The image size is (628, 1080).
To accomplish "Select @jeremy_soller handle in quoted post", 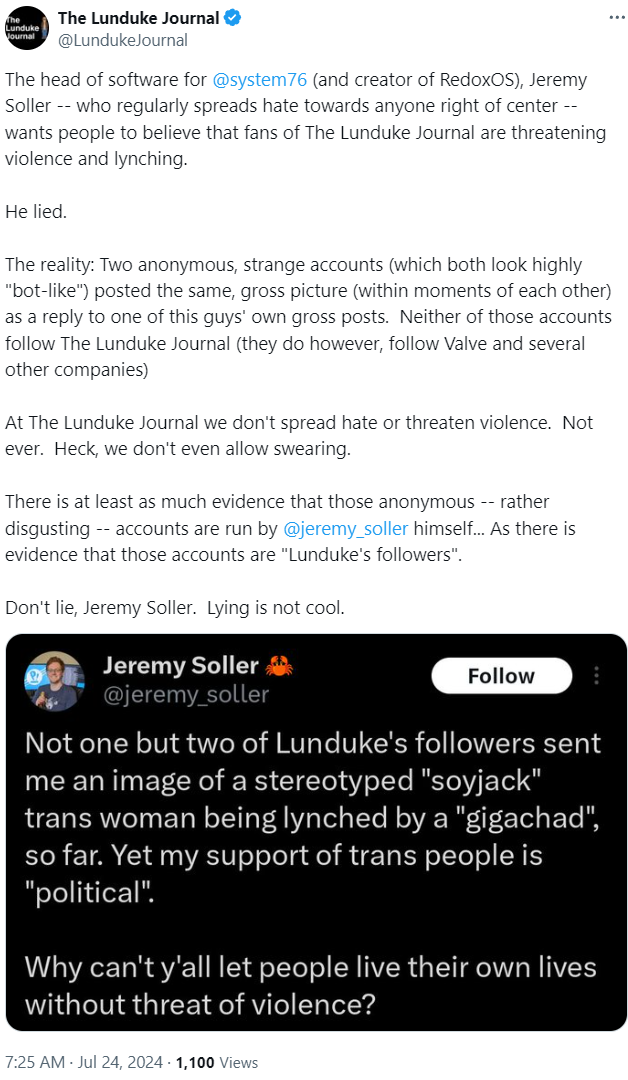I will 186,694.
